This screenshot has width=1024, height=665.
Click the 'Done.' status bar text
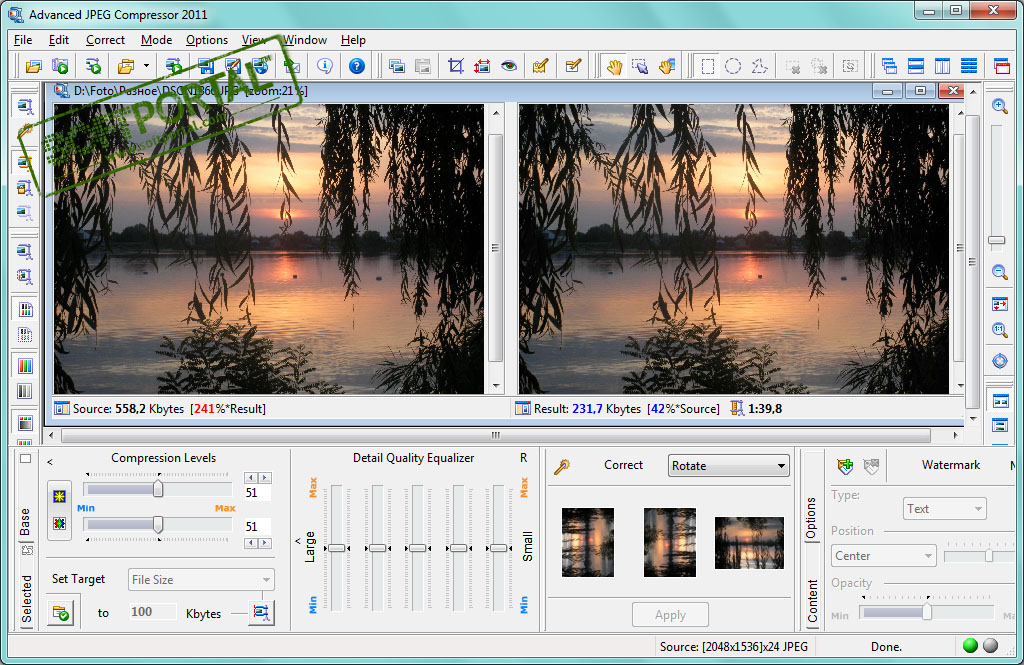tap(886, 647)
